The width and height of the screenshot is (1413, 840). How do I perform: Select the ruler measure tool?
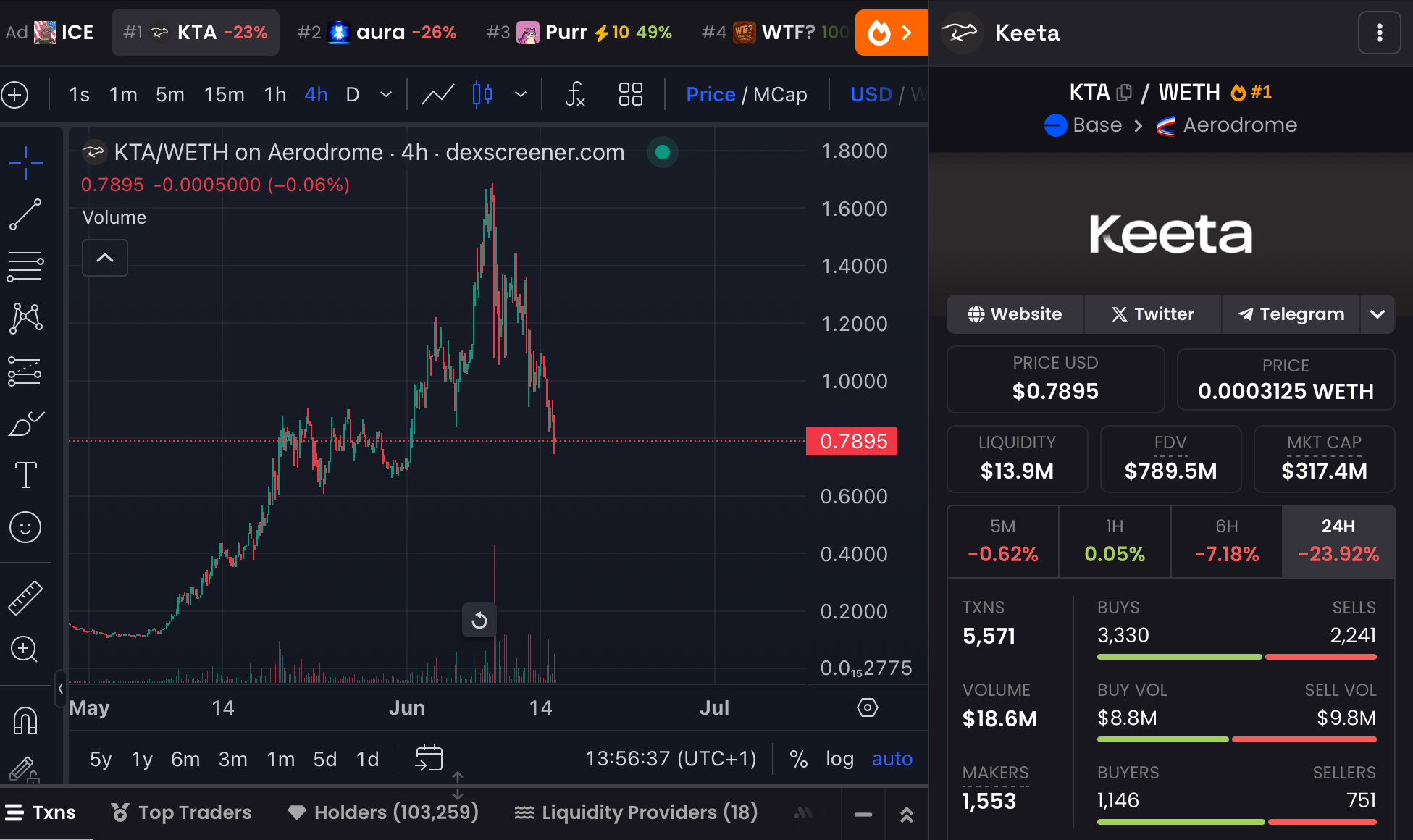(25, 598)
